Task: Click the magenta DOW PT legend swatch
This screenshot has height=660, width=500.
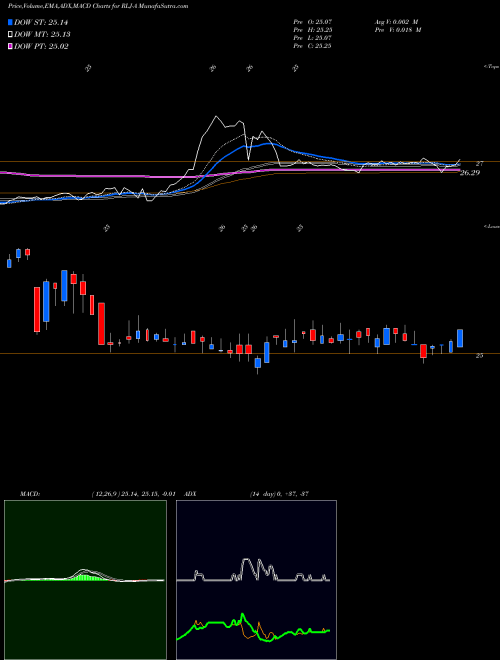Action: click(11, 46)
